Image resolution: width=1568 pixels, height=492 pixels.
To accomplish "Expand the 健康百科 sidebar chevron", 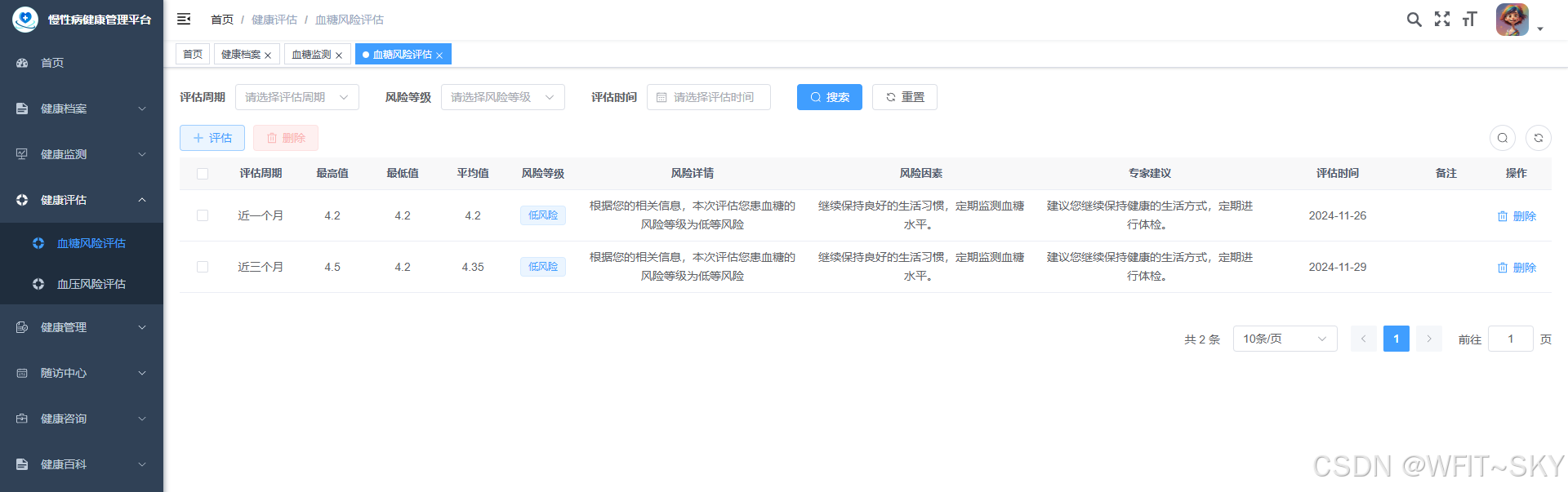I will (x=142, y=464).
